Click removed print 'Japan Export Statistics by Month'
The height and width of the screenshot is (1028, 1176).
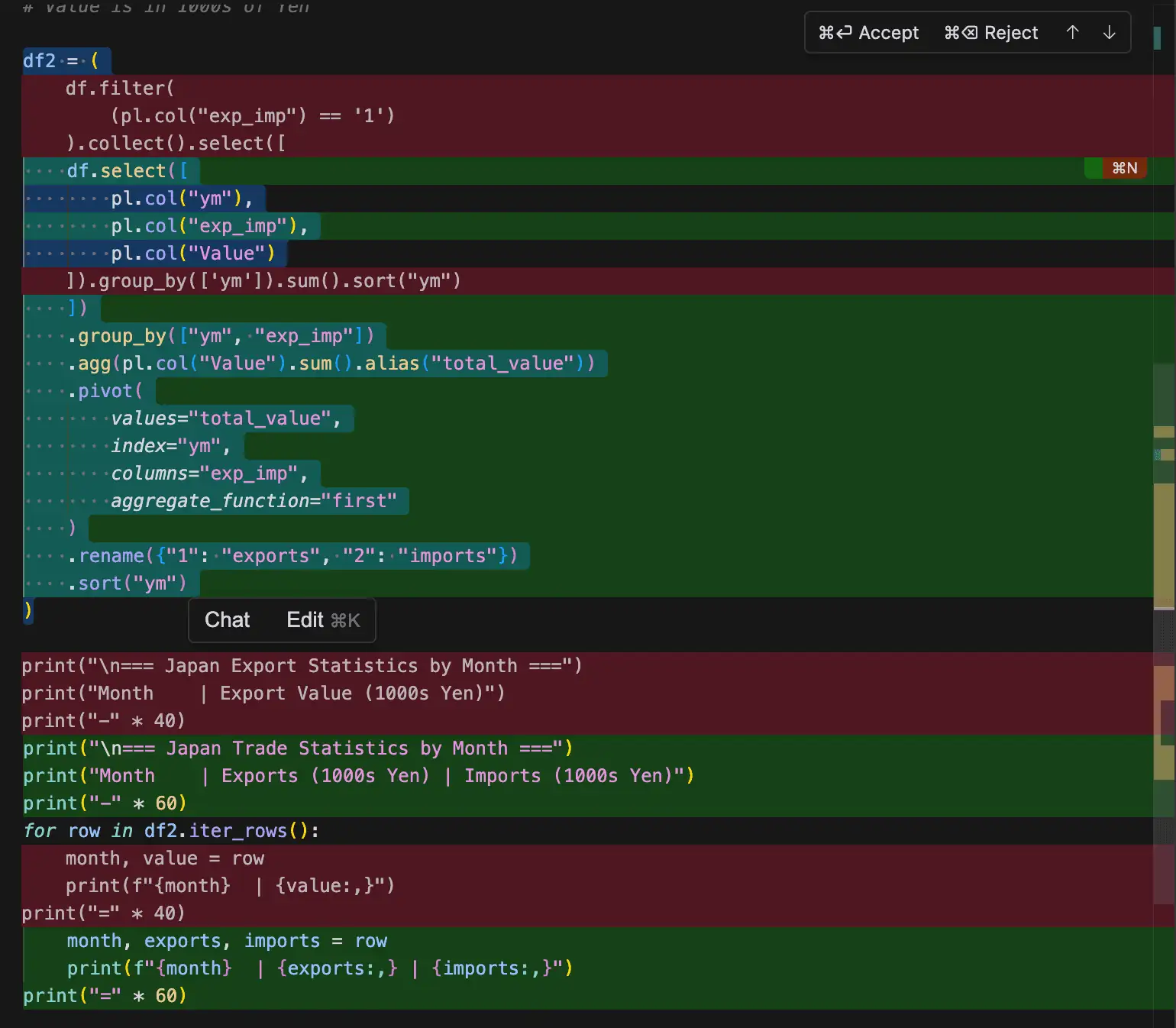(x=302, y=666)
